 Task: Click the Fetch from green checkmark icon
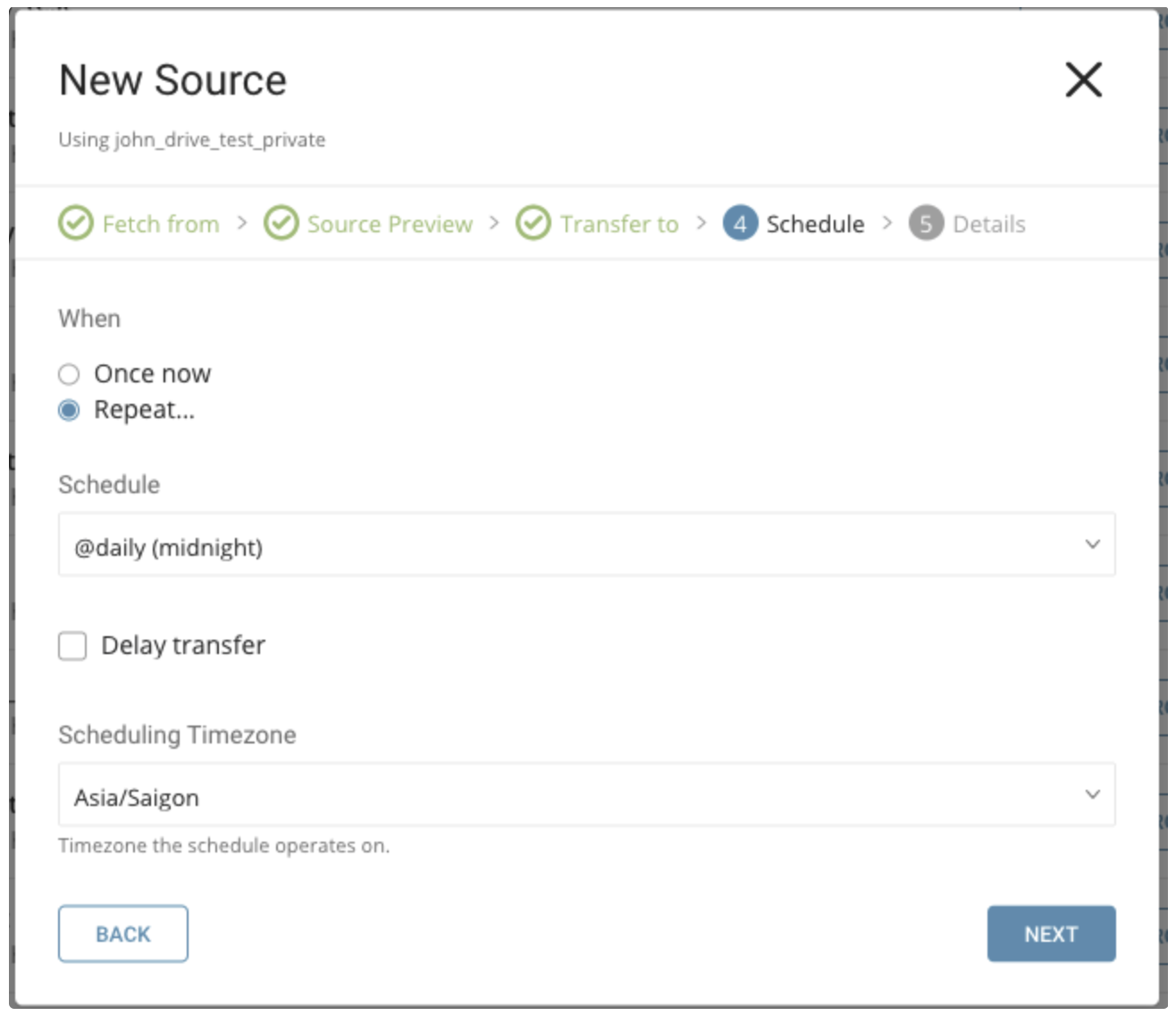tap(75, 223)
